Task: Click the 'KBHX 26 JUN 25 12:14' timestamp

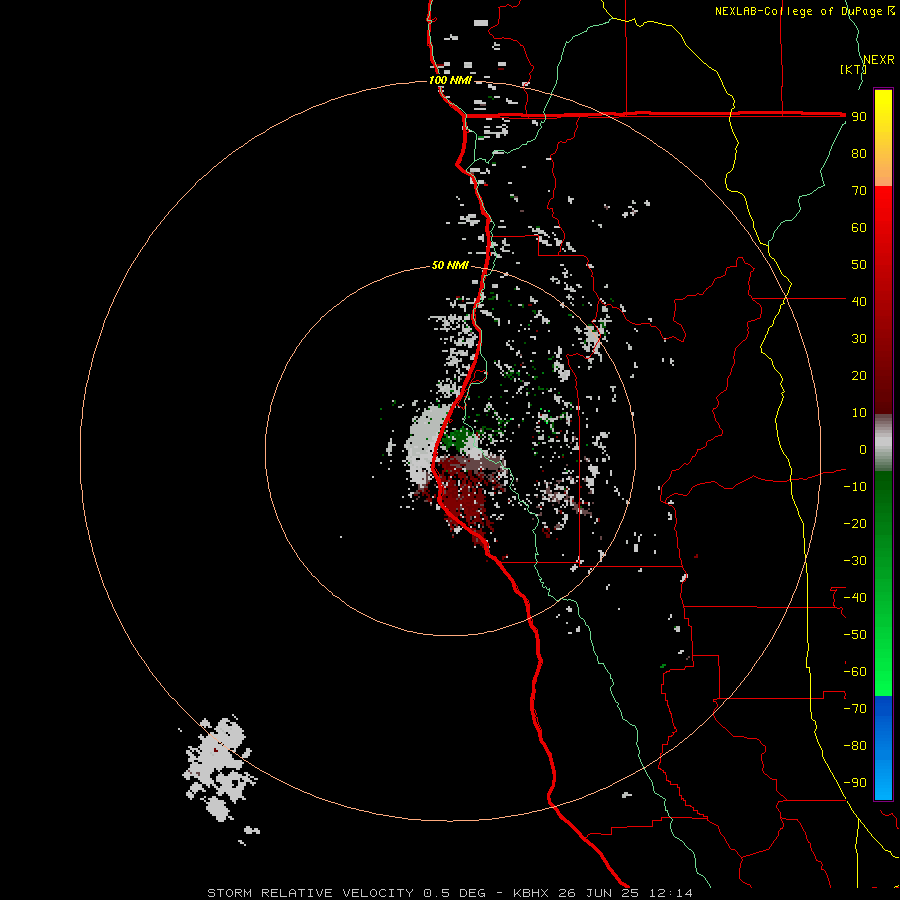Action: (x=603, y=893)
